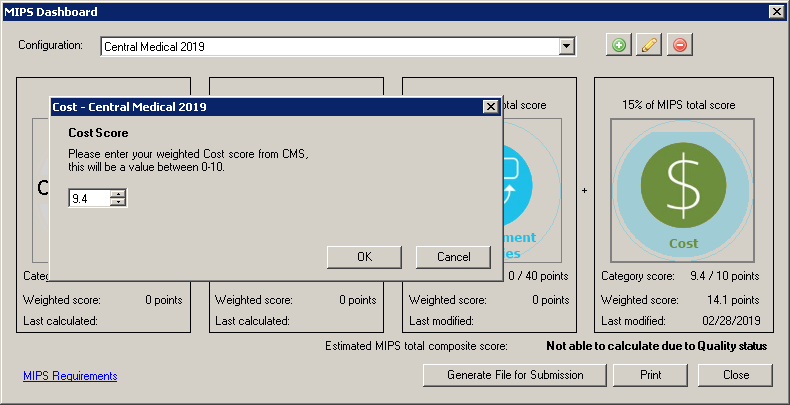Viewport: 790px width, 405px height.
Task: Click the green plus add configuration icon
Action: (x=619, y=45)
